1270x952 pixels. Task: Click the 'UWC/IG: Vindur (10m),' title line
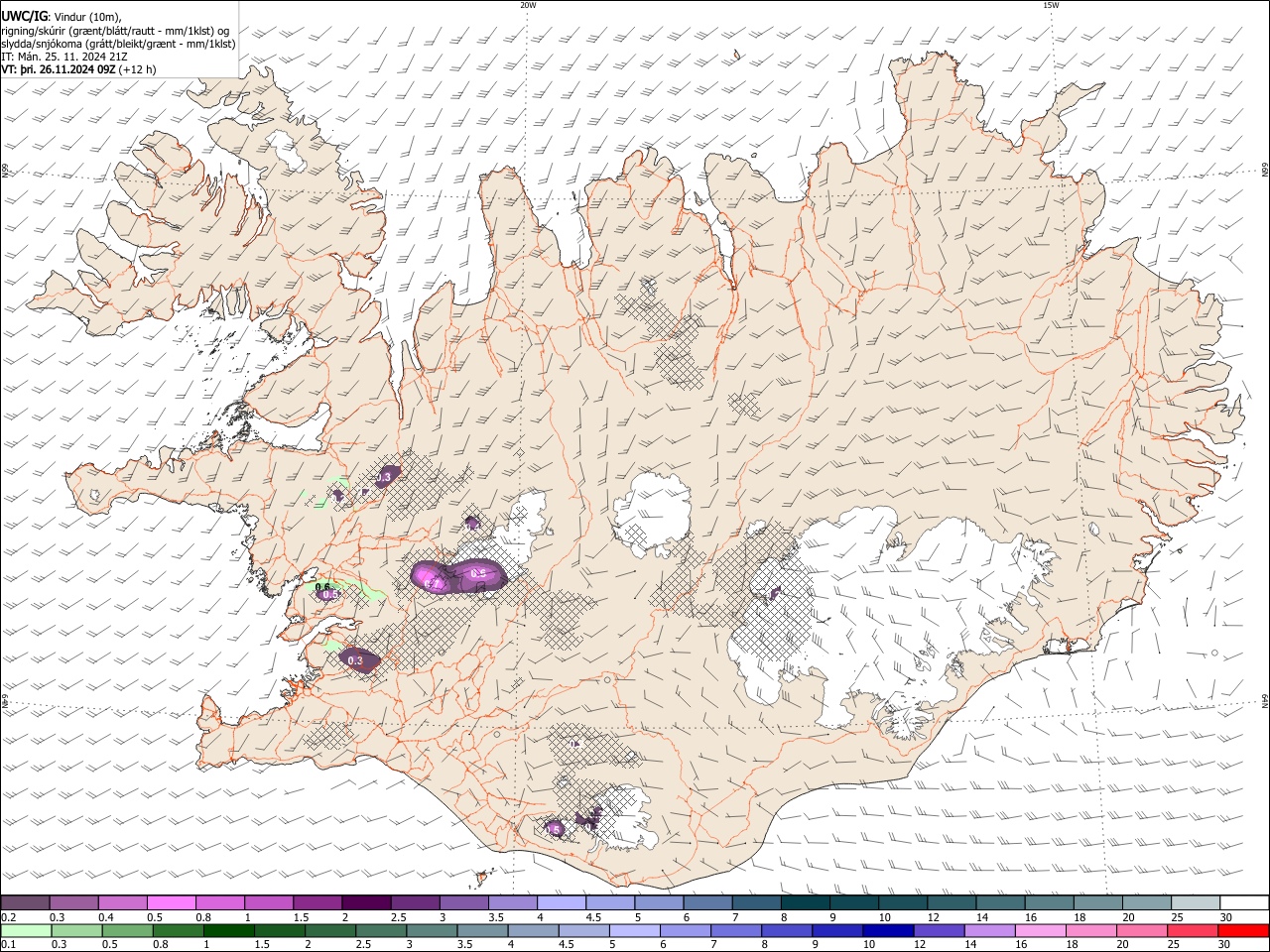click(x=62, y=17)
